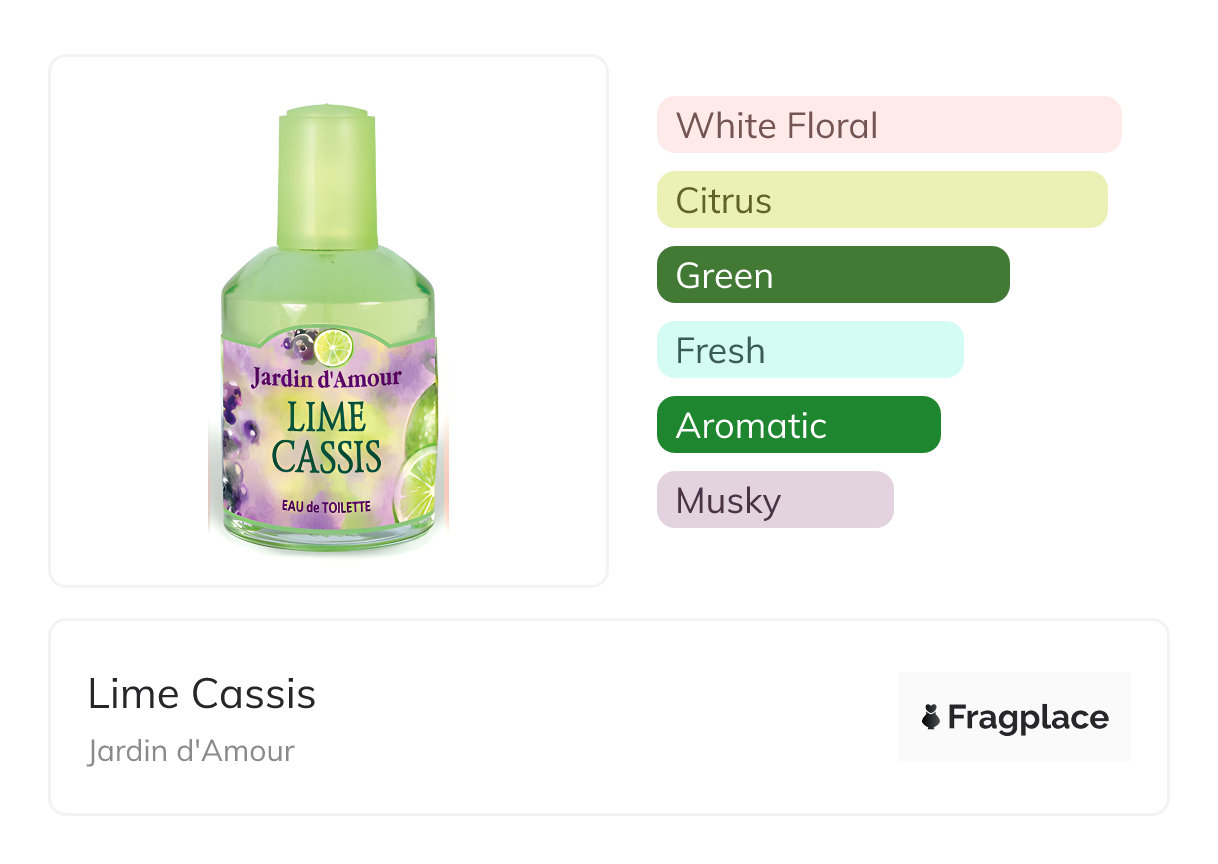Click the green perfume bottle cap
This screenshot has height=864, width=1218.
[327, 180]
